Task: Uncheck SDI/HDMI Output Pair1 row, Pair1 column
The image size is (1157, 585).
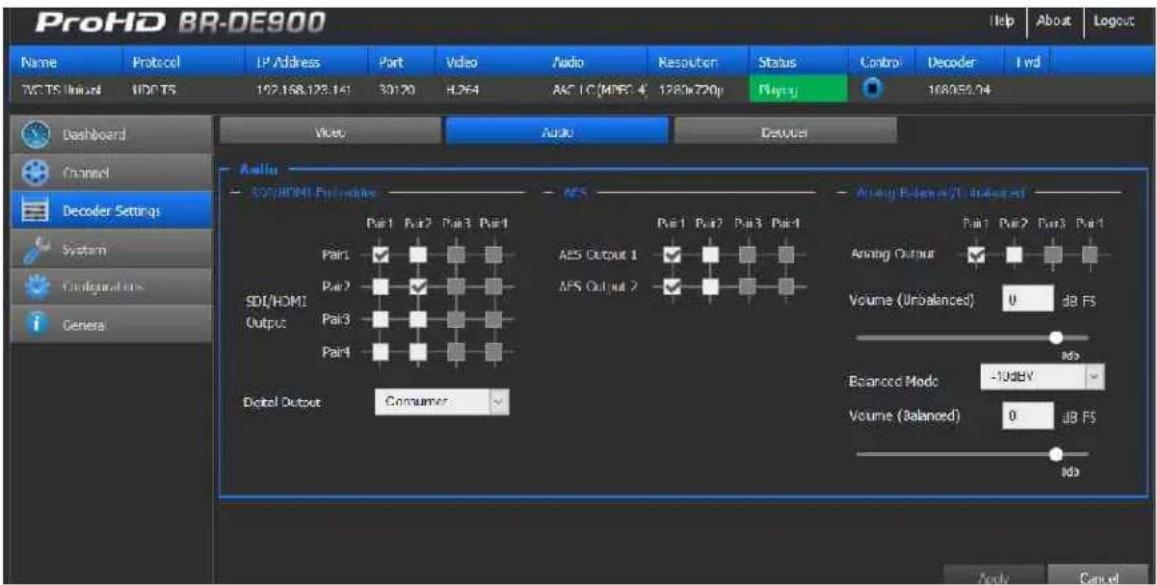Action: pos(381,255)
